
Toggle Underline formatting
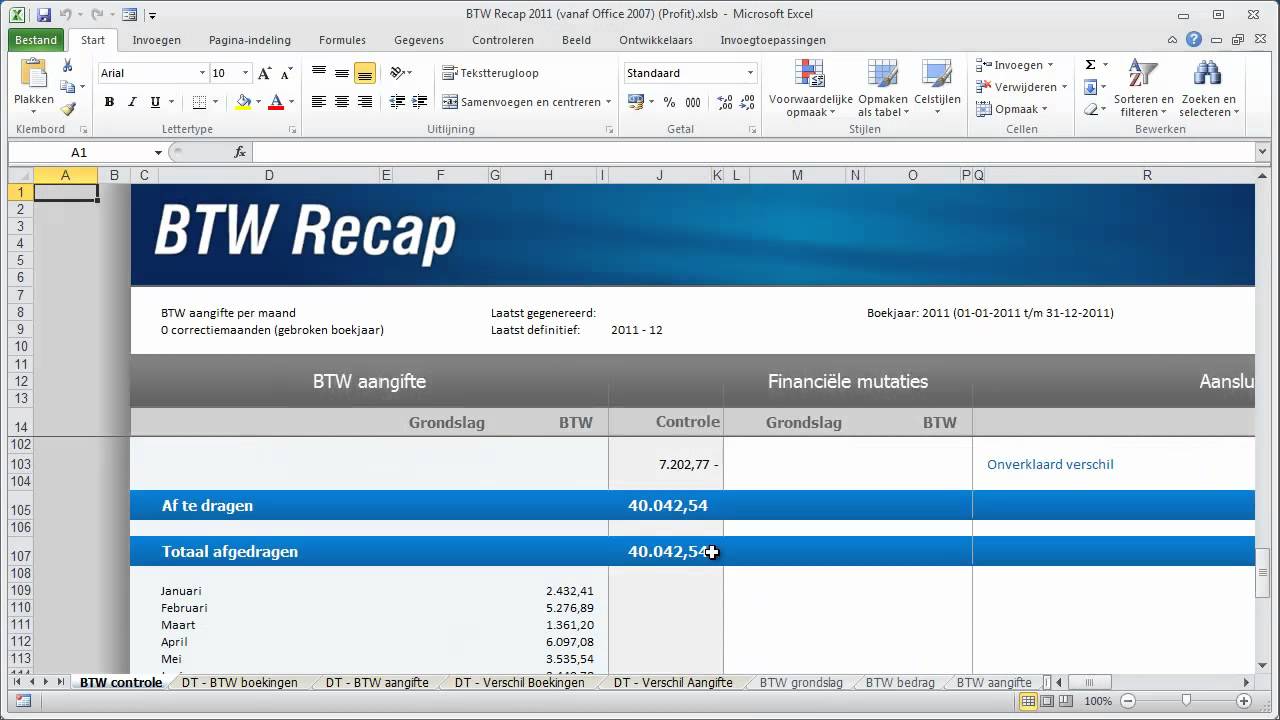(155, 102)
